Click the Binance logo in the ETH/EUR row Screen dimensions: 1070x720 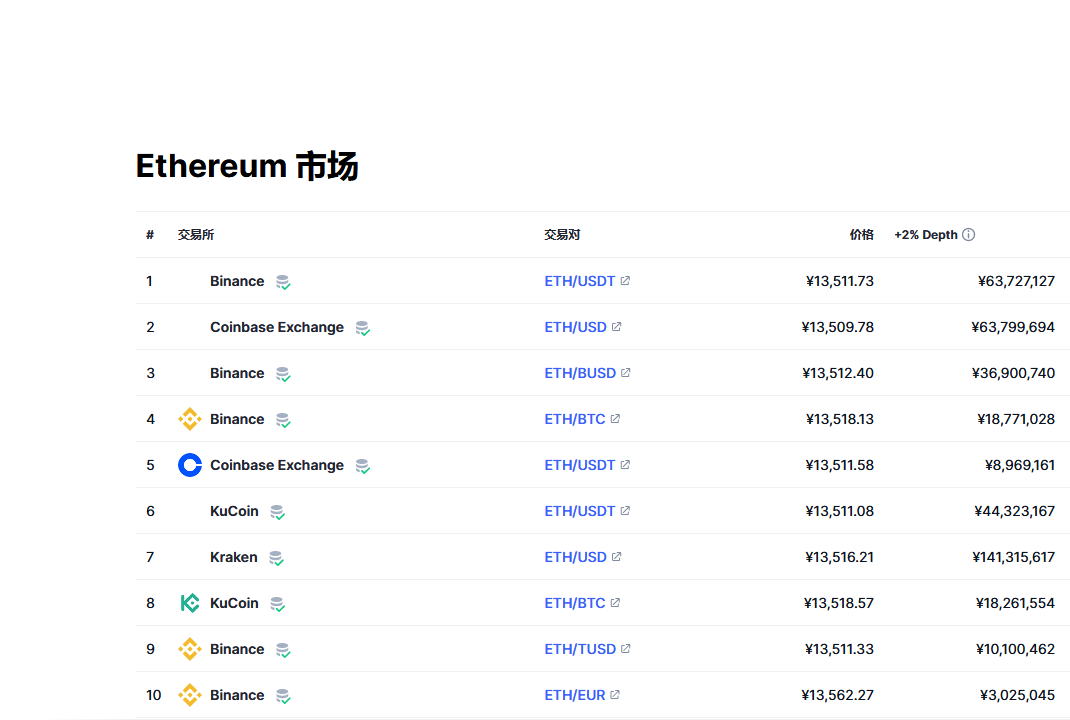189,695
